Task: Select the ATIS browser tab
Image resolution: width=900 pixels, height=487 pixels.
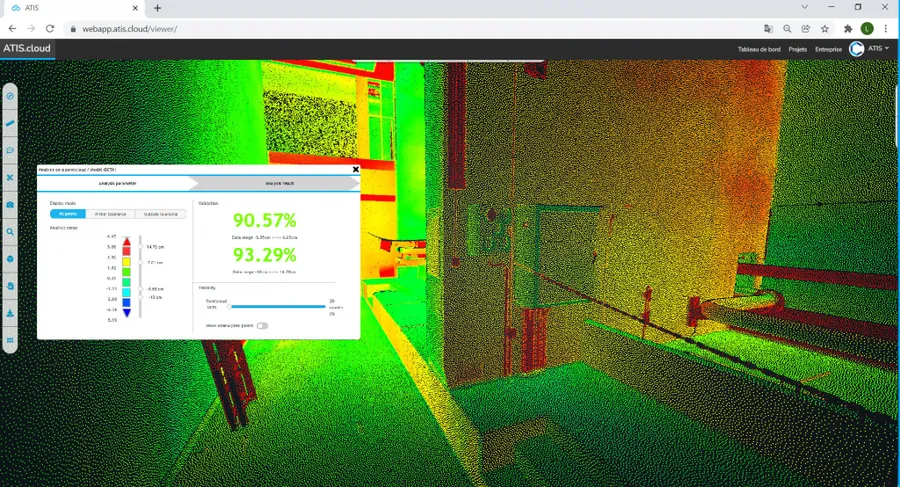Action: click(x=75, y=8)
